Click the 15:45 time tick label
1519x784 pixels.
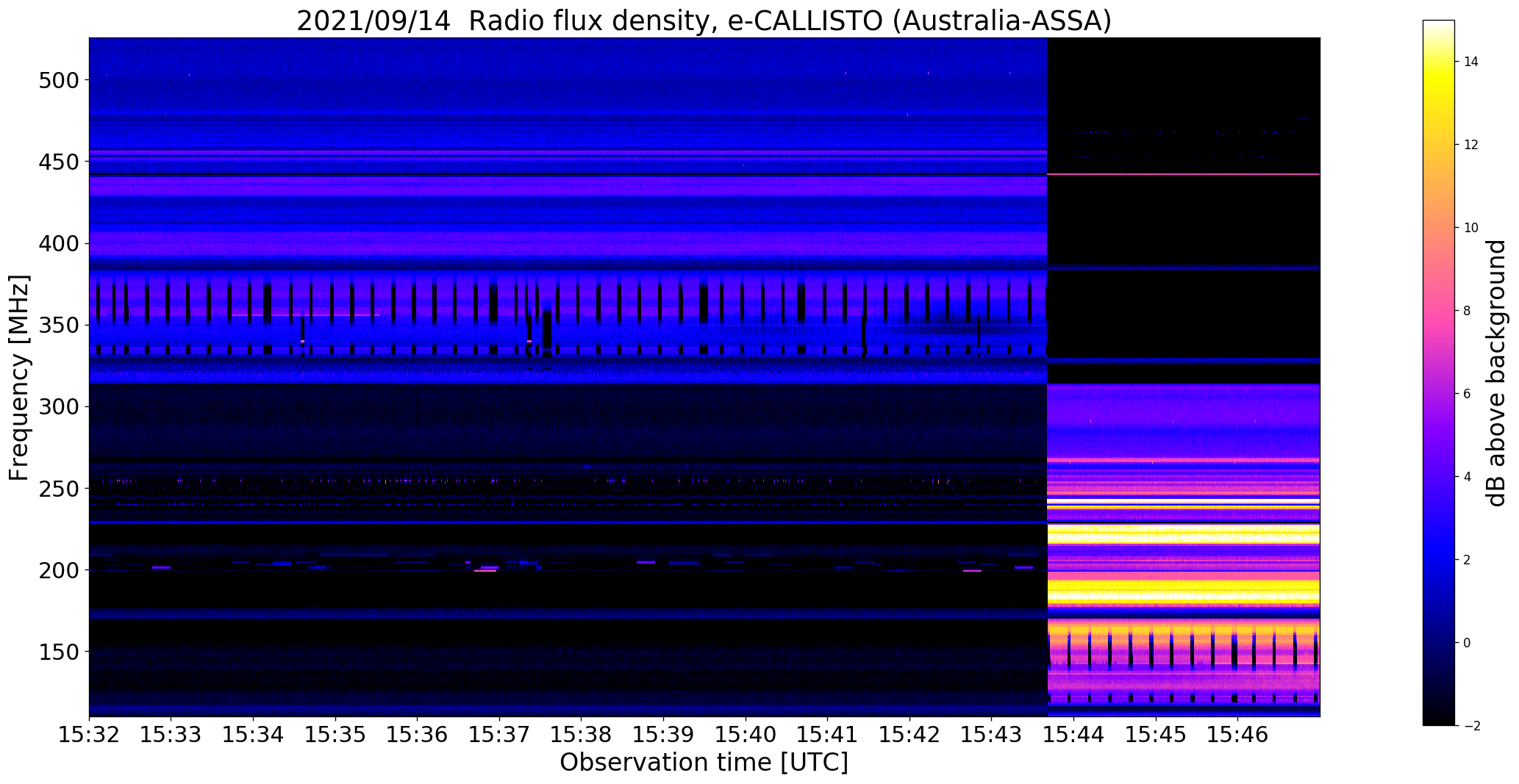point(1157,734)
